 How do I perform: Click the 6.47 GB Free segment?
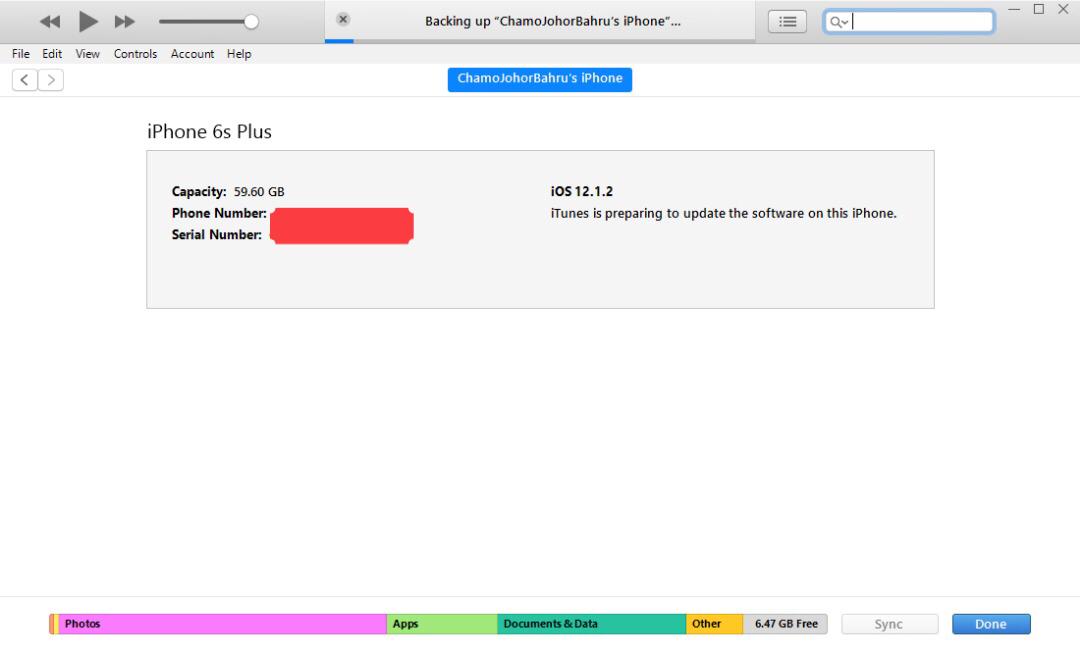click(786, 624)
